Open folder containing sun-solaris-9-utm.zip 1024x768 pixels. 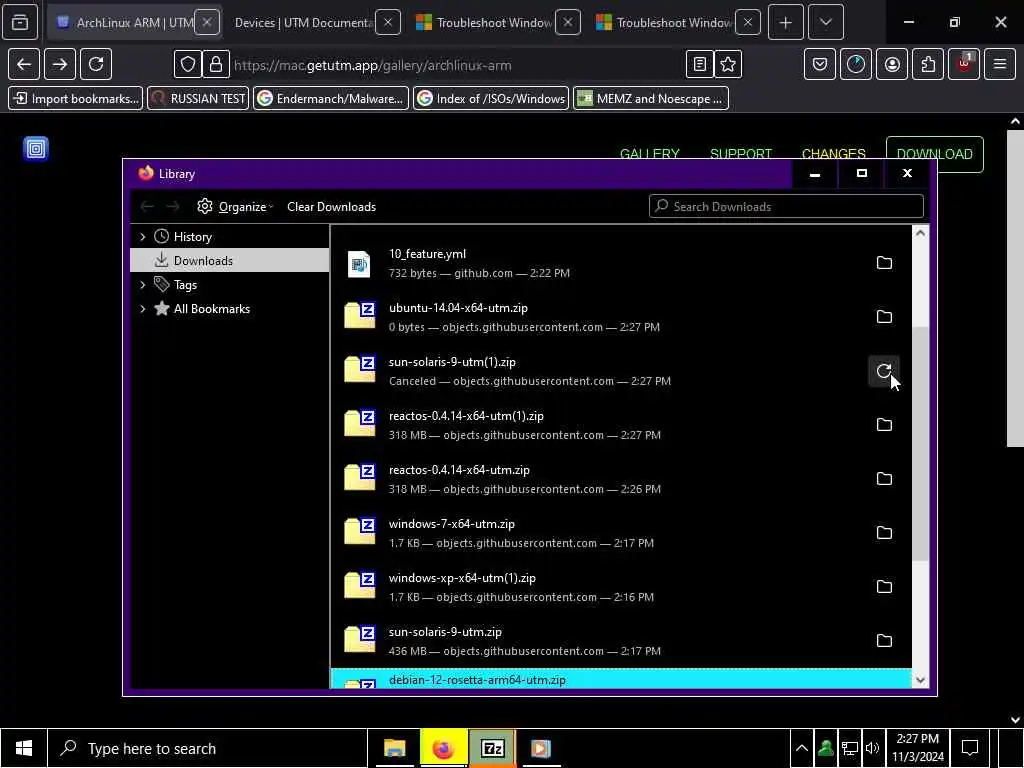point(884,641)
